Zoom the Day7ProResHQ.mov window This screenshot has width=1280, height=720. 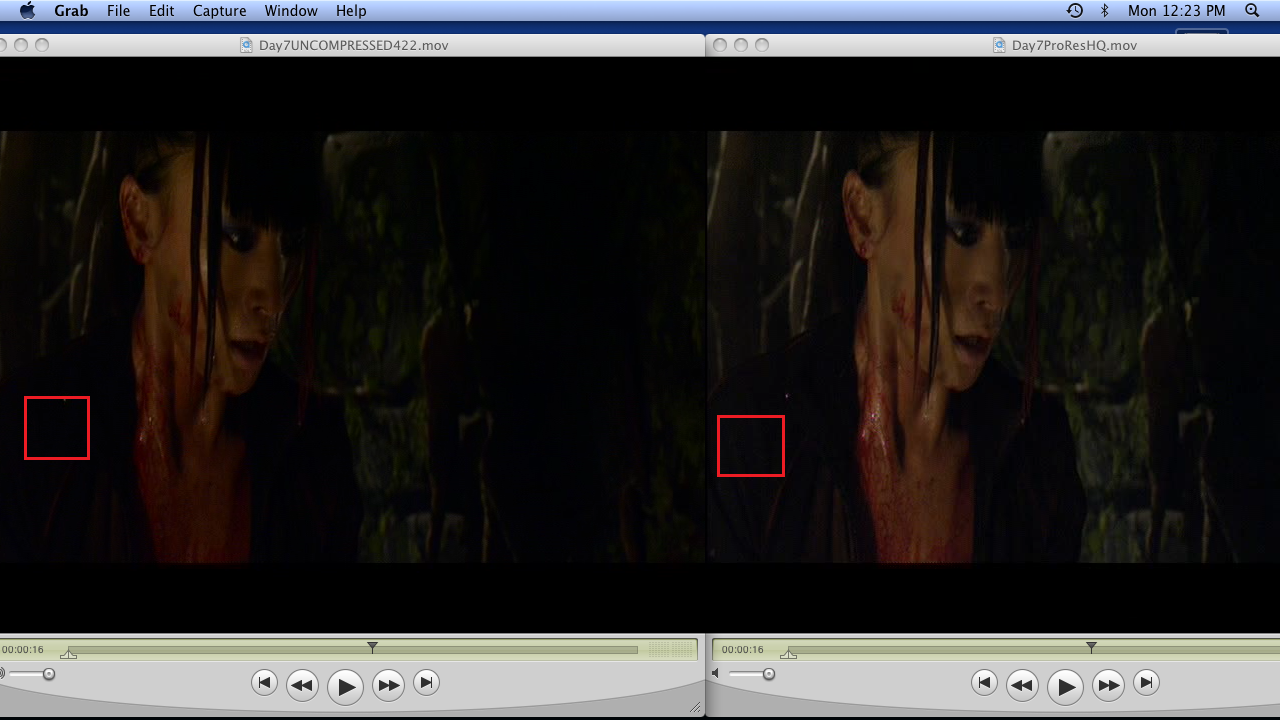click(x=762, y=45)
